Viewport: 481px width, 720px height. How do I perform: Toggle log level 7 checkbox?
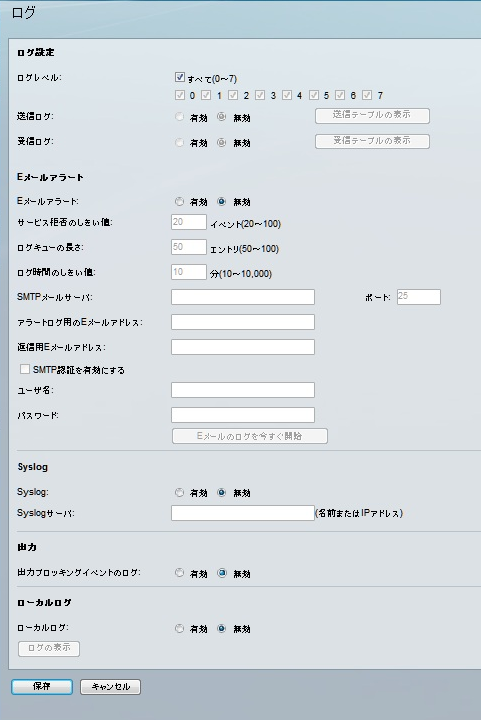pyautogui.click(x=367, y=95)
